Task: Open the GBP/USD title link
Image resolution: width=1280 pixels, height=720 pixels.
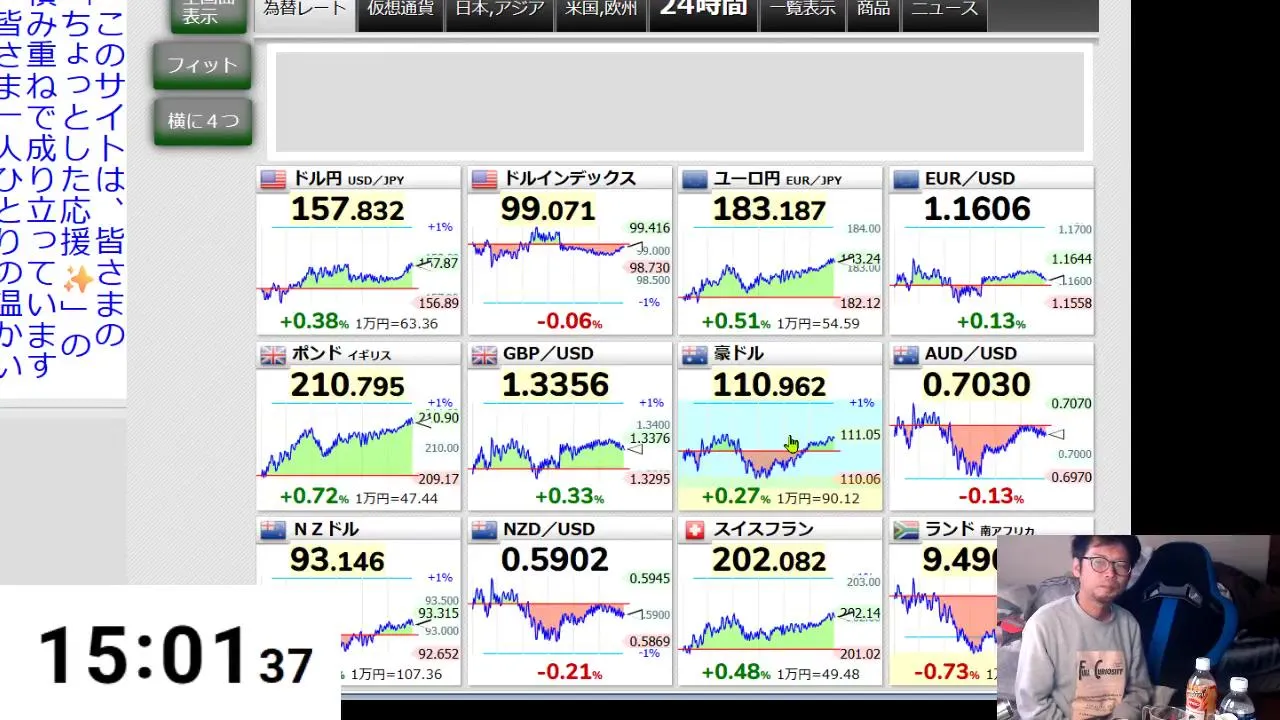Action: pyautogui.click(x=548, y=353)
